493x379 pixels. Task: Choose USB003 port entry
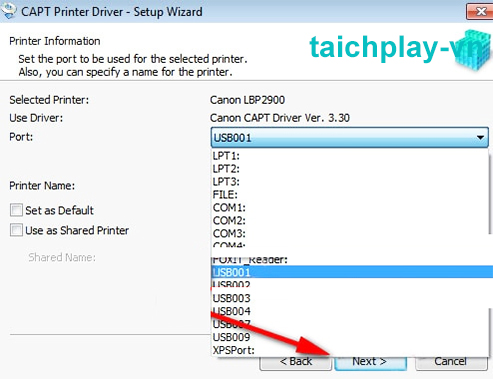pos(350,298)
